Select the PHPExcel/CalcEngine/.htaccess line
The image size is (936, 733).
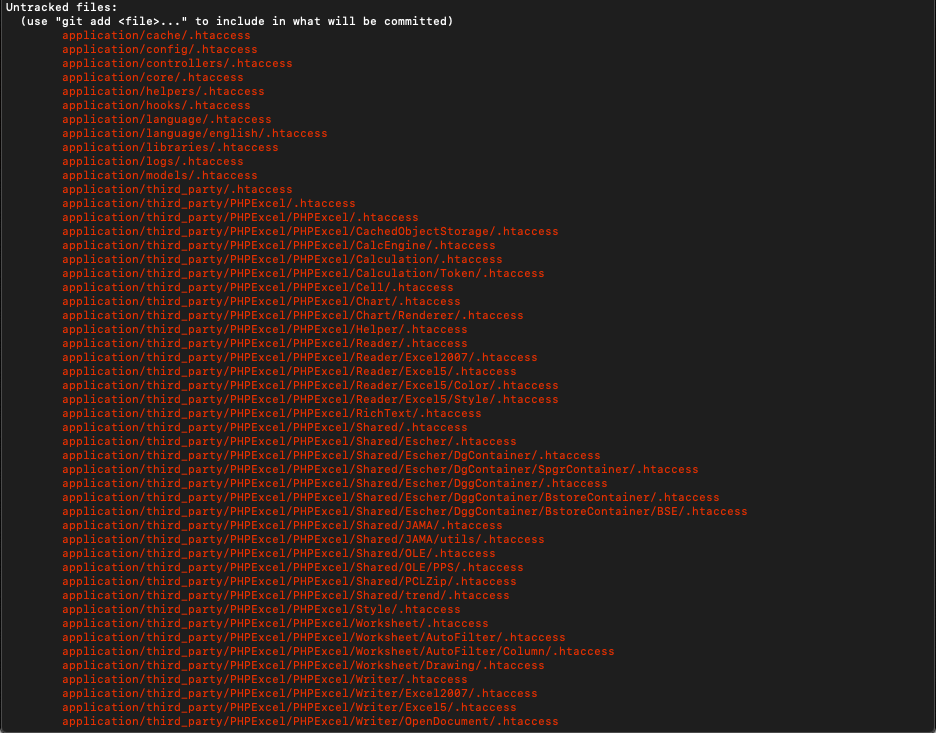pos(278,245)
